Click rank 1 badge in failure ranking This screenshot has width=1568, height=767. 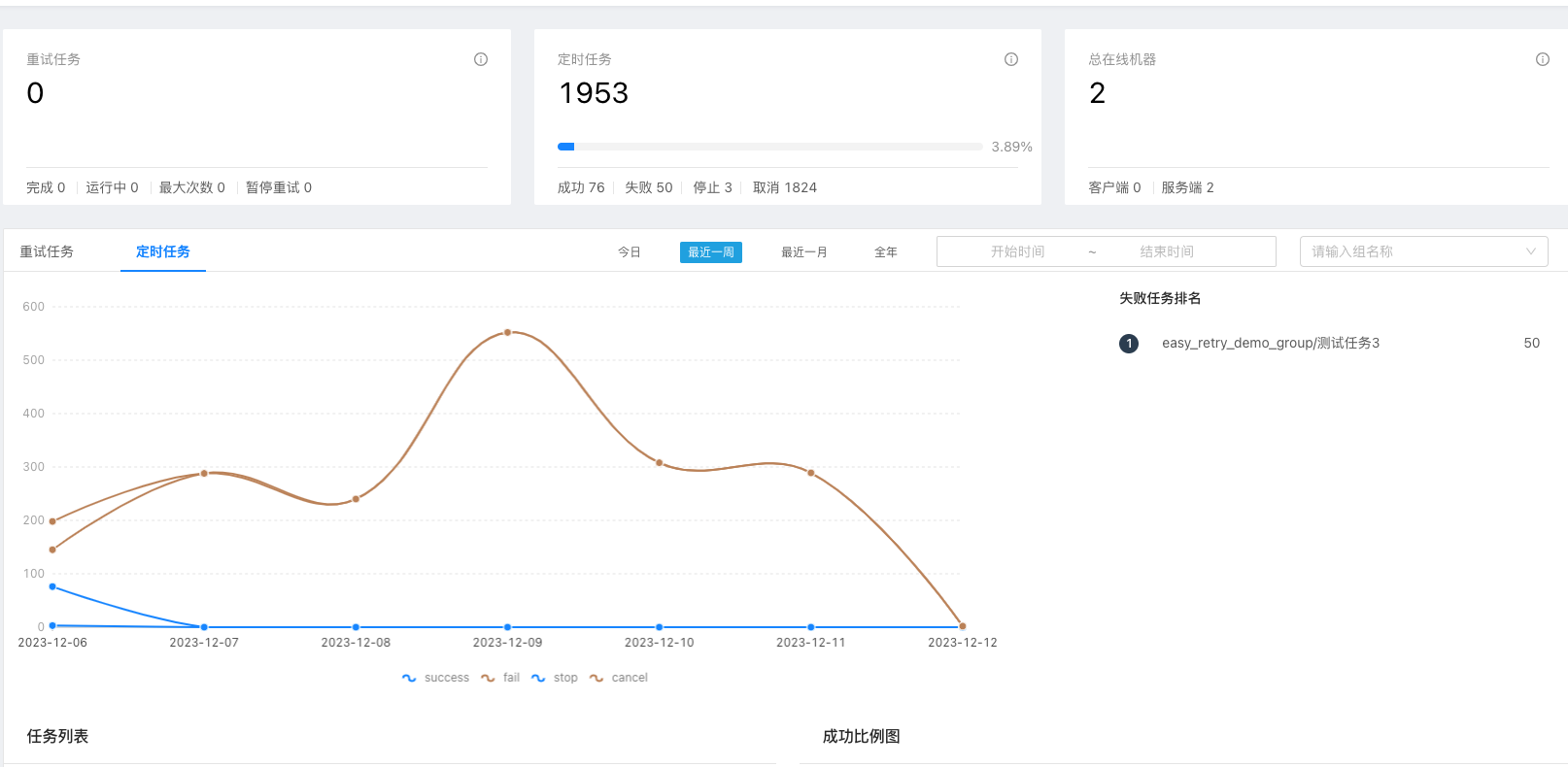pyautogui.click(x=1129, y=344)
